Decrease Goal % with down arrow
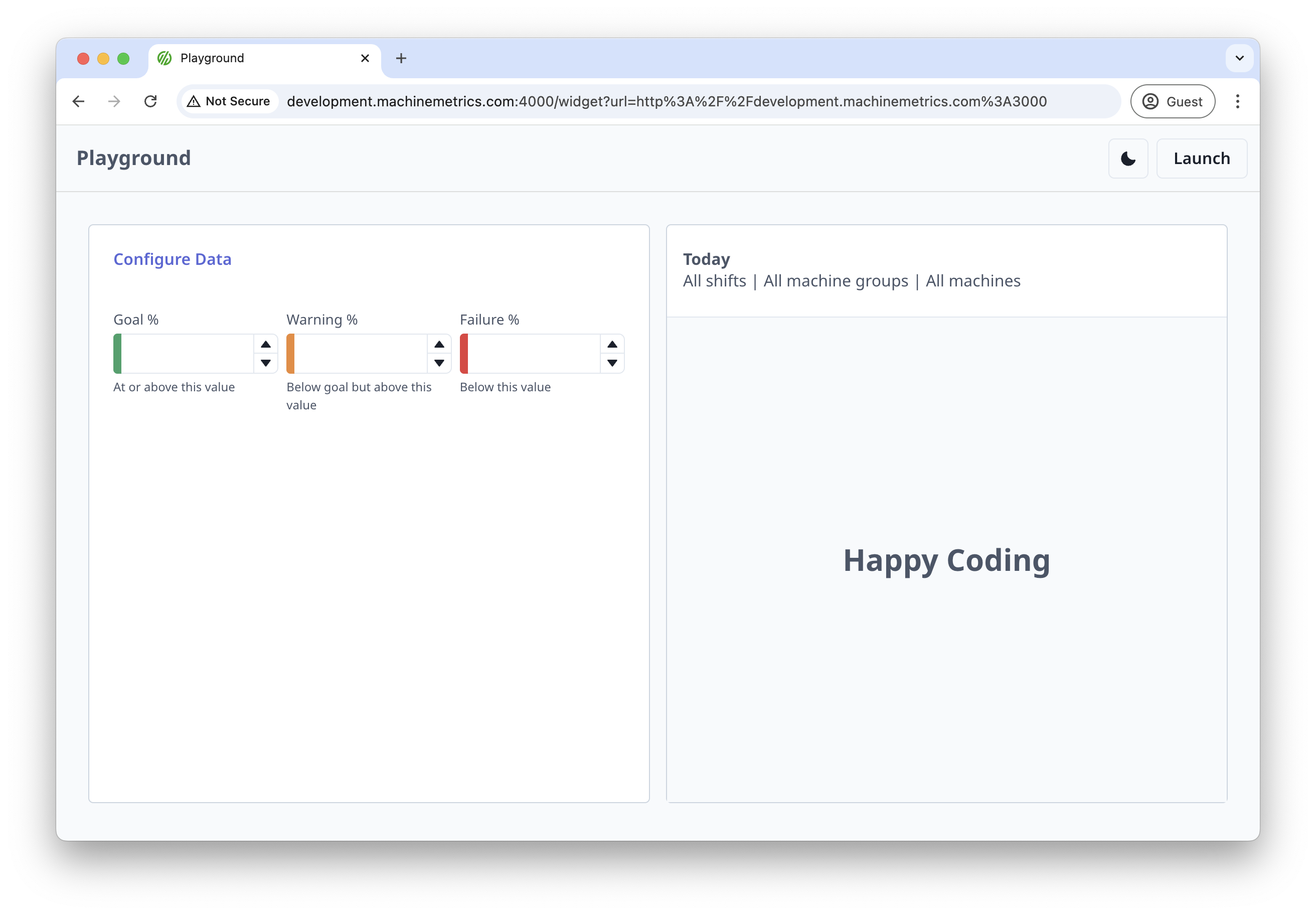The height and width of the screenshot is (915, 1316). pos(265,363)
